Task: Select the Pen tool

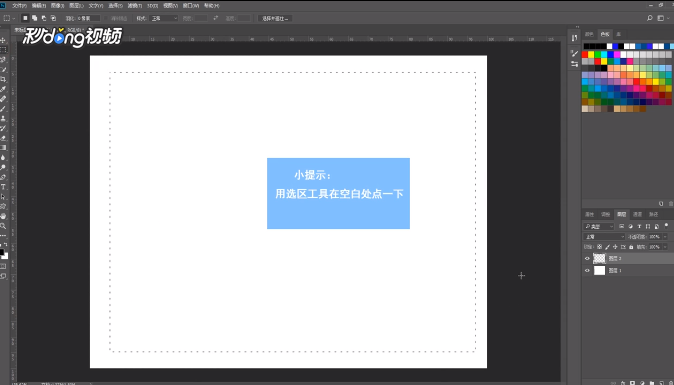Action: click(x=3, y=177)
